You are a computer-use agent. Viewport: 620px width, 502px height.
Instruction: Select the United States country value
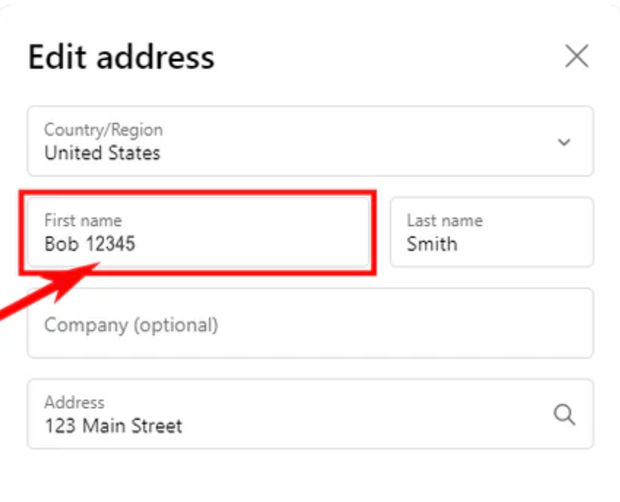coord(102,153)
